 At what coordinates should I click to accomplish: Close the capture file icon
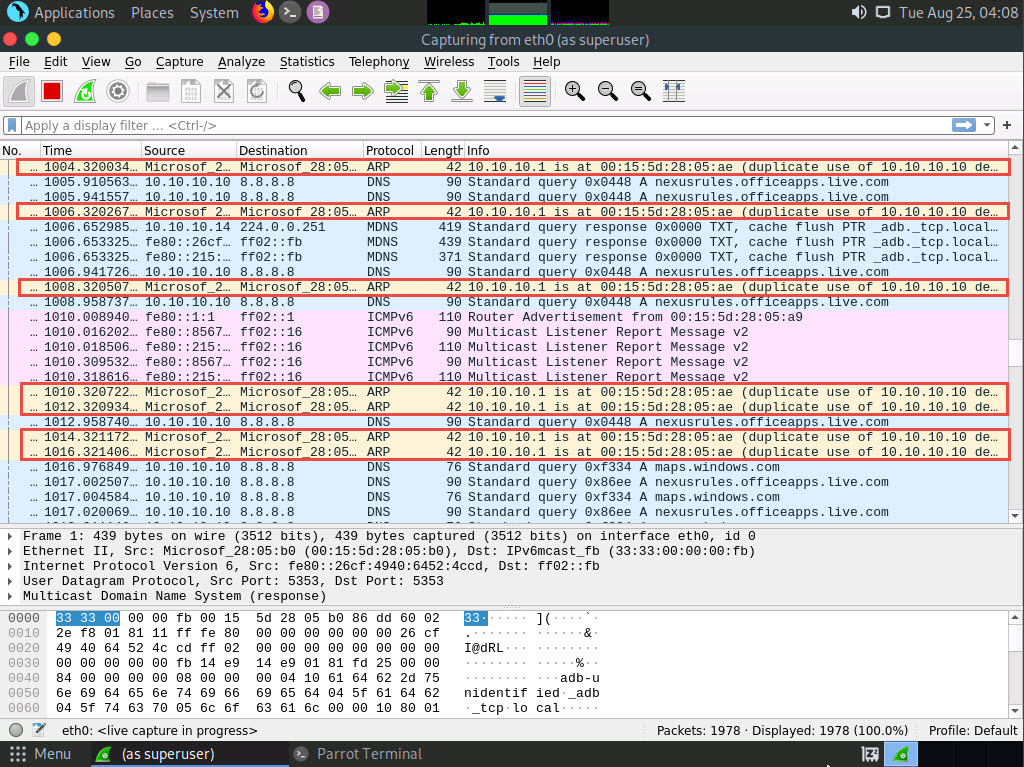pos(224,91)
